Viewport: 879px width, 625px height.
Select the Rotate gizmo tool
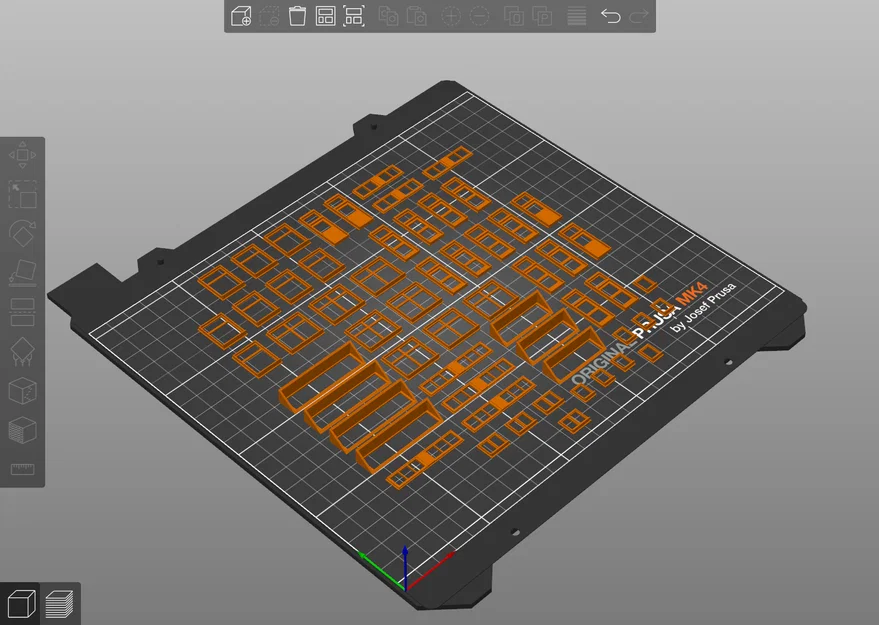(22, 233)
